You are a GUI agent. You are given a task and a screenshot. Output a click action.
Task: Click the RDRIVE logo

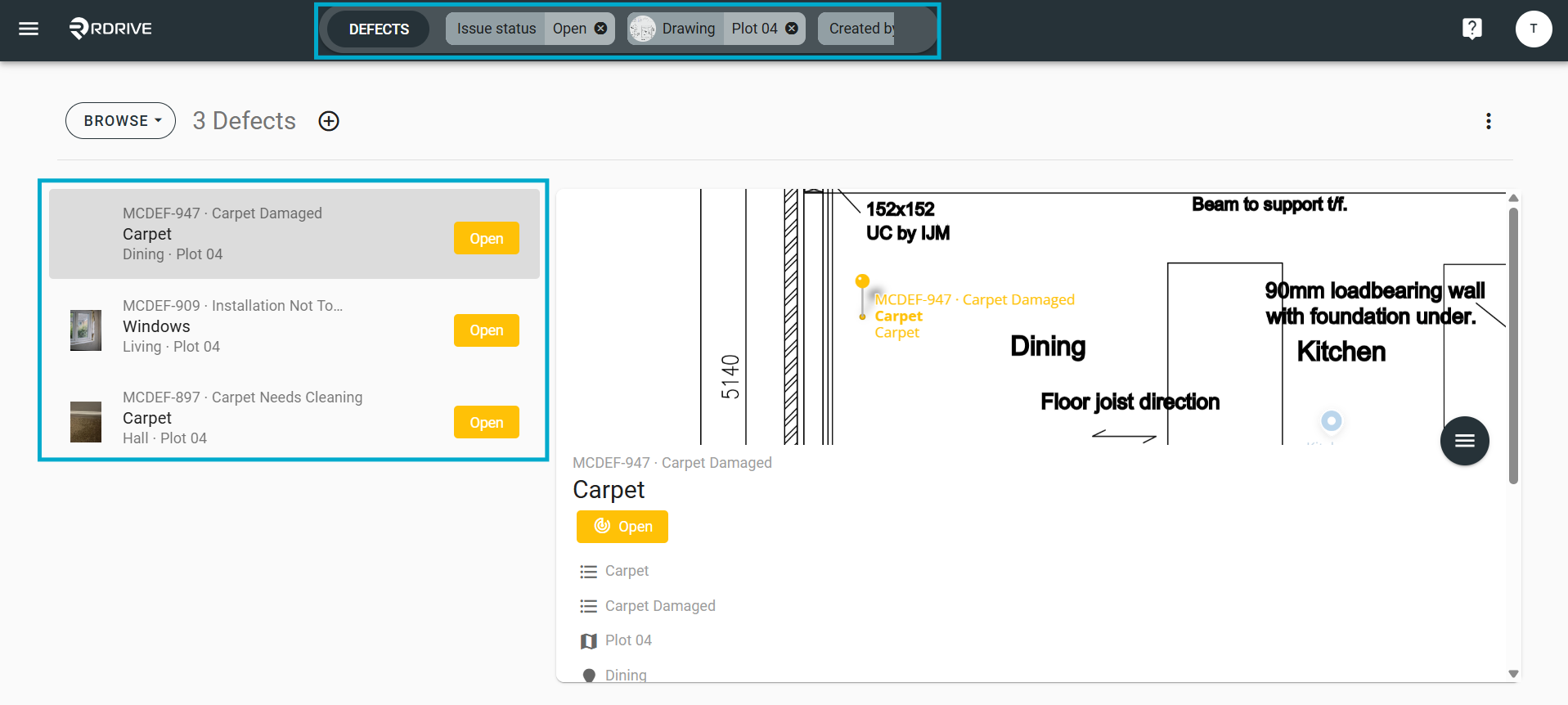coord(110,29)
